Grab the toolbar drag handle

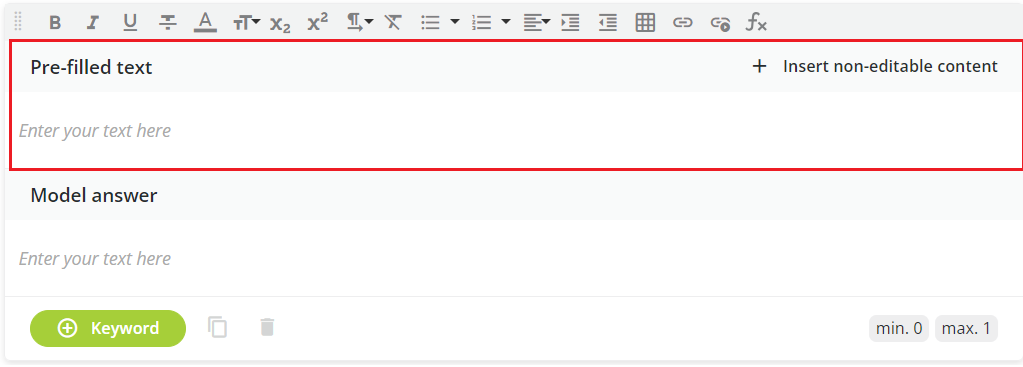coord(18,21)
